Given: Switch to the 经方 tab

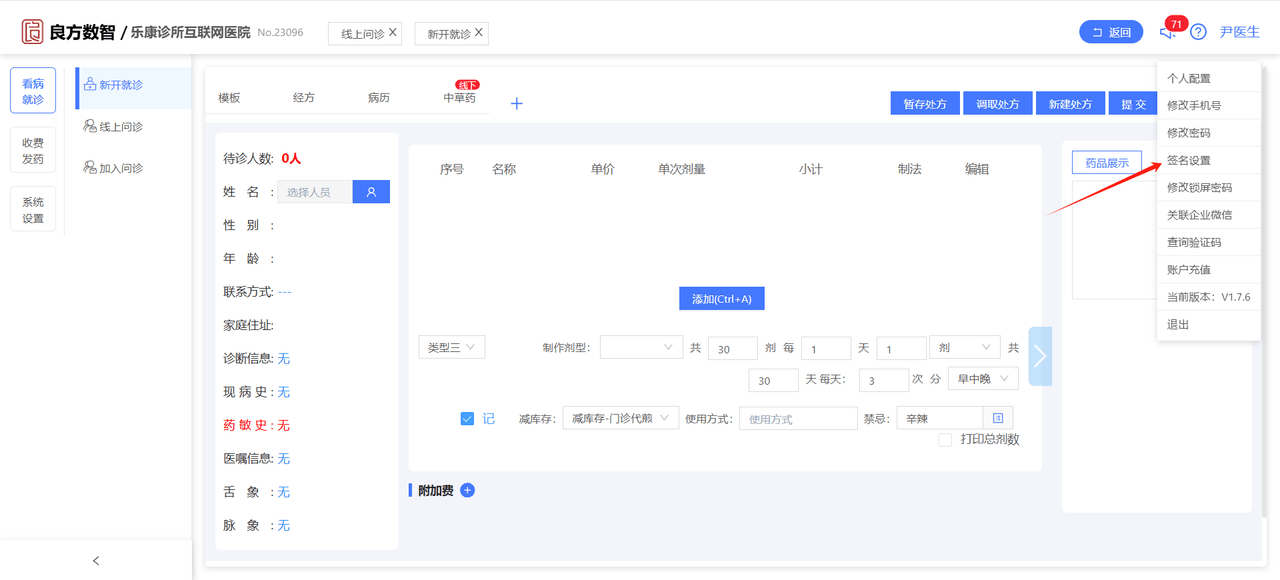Looking at the screenshot, I should coord(304,98).
